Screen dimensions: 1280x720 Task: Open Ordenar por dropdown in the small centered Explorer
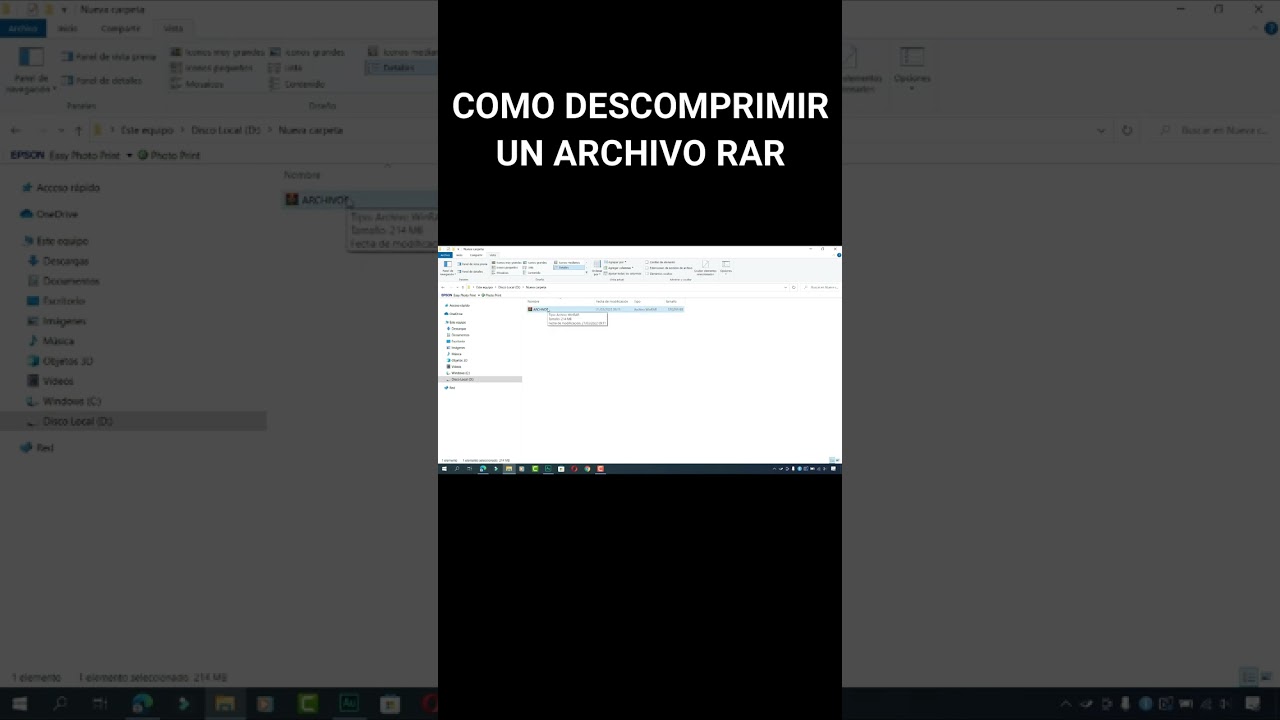click(597, 268)
